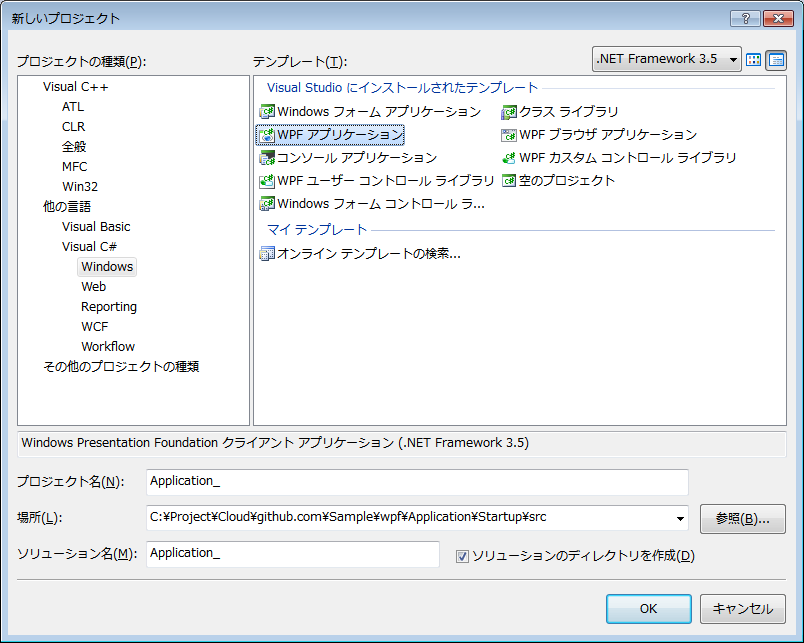804x643 pixels.
Task: Select the Windows フォーム アプリケーション template icon
Action: coord(267,112)
